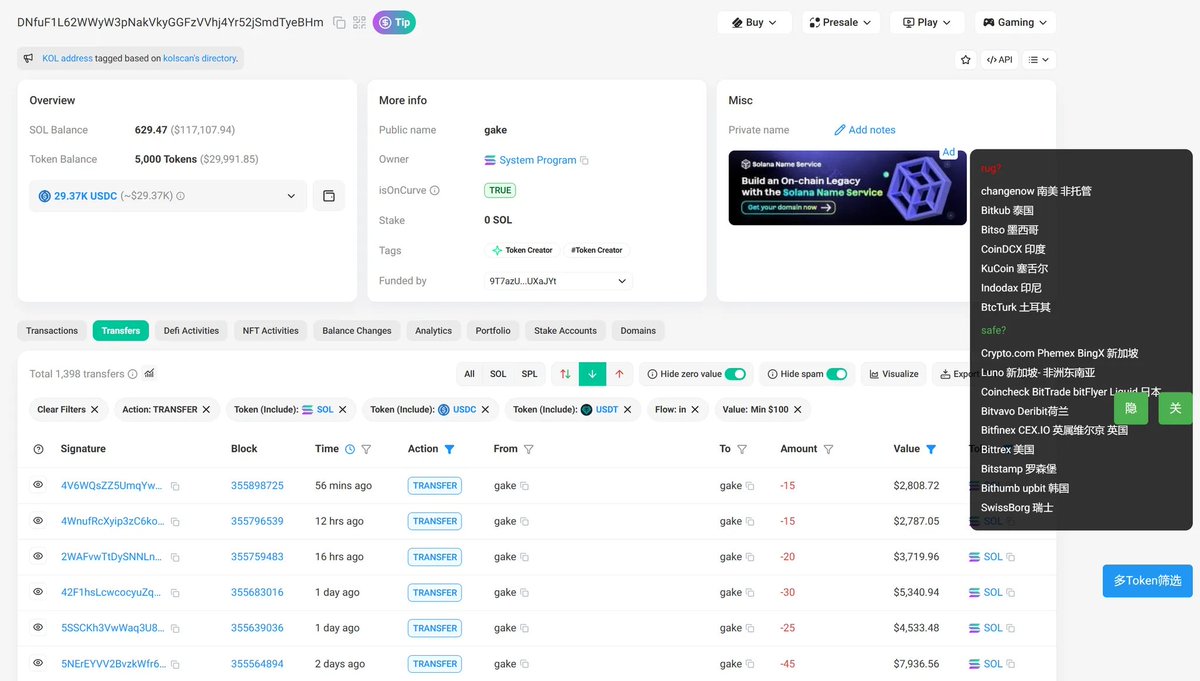Switch to the Transactions tab

point(52,331)
